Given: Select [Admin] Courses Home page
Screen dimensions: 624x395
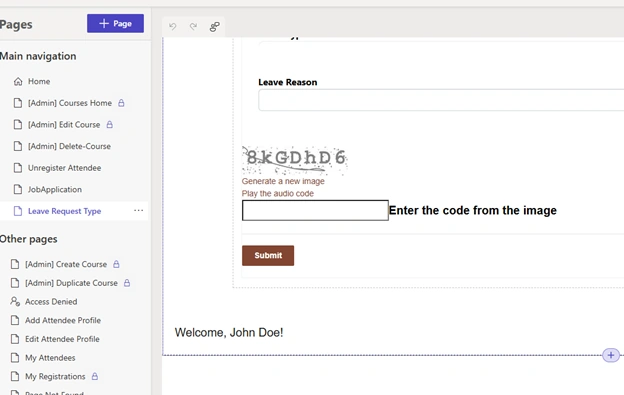Looking at the screenshot, I should click(70, 103).
